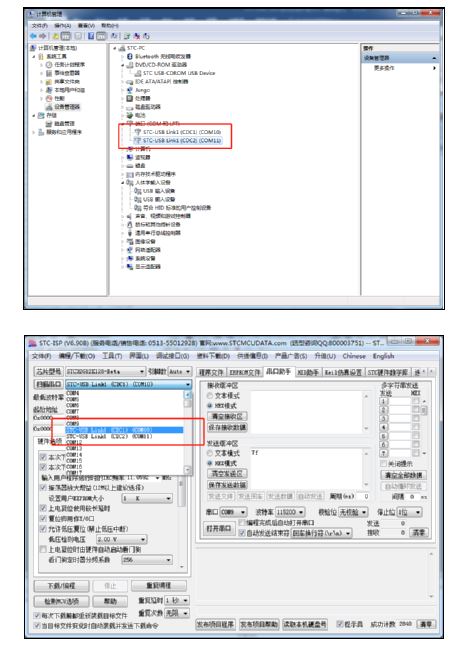Open Action menu in Computer Management
This screenshot has height=651, width=470.
click(62, 26)
